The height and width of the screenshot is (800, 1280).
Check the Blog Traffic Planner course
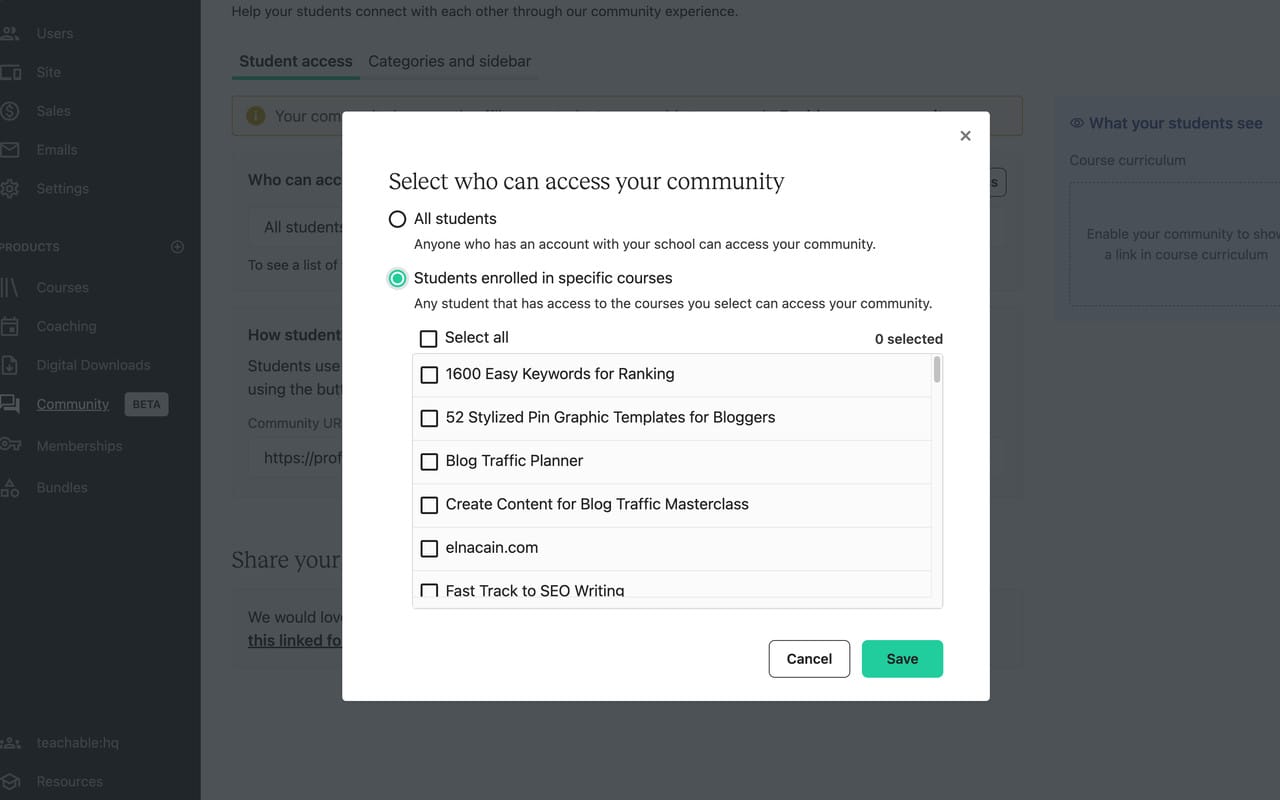429,461
